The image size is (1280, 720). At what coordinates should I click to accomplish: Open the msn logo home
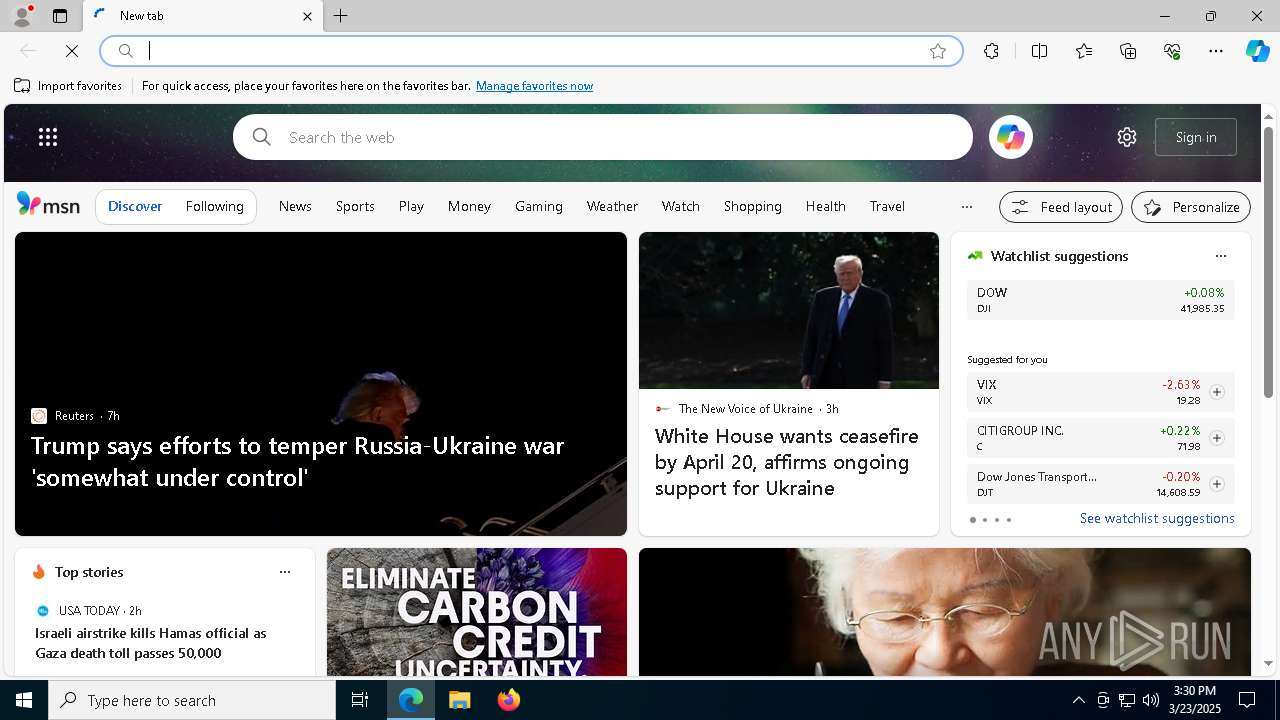[x=48, y=205]
